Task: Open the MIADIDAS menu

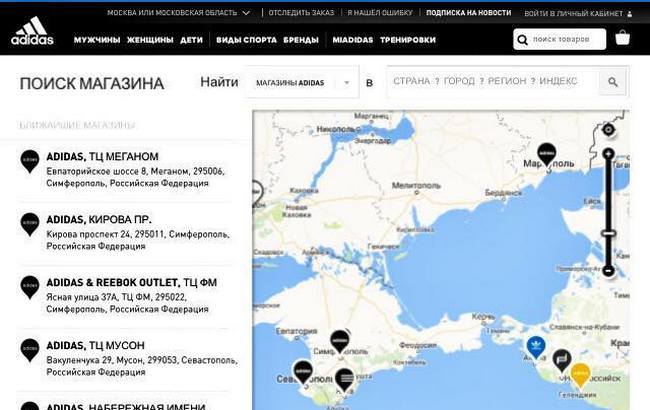Action: (353, 40)
